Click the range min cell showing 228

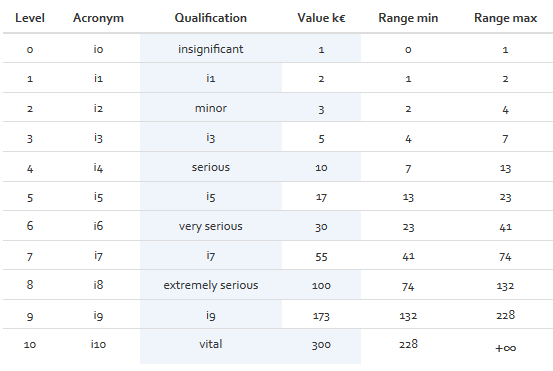coord(408,344)
